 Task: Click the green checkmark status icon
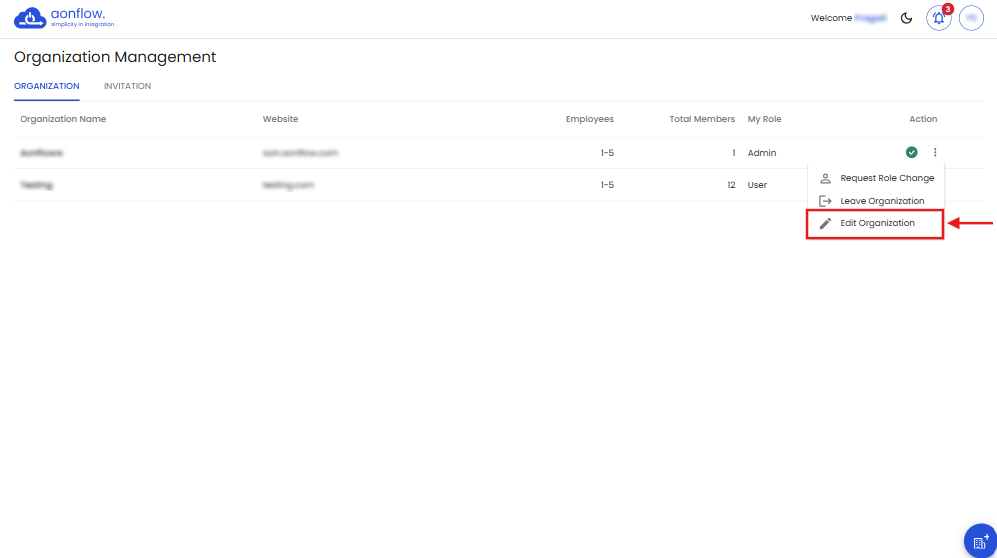911,152
